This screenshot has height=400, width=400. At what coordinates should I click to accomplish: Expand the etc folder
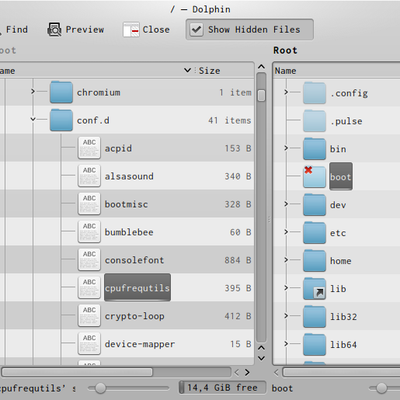(x=286, y=232)
